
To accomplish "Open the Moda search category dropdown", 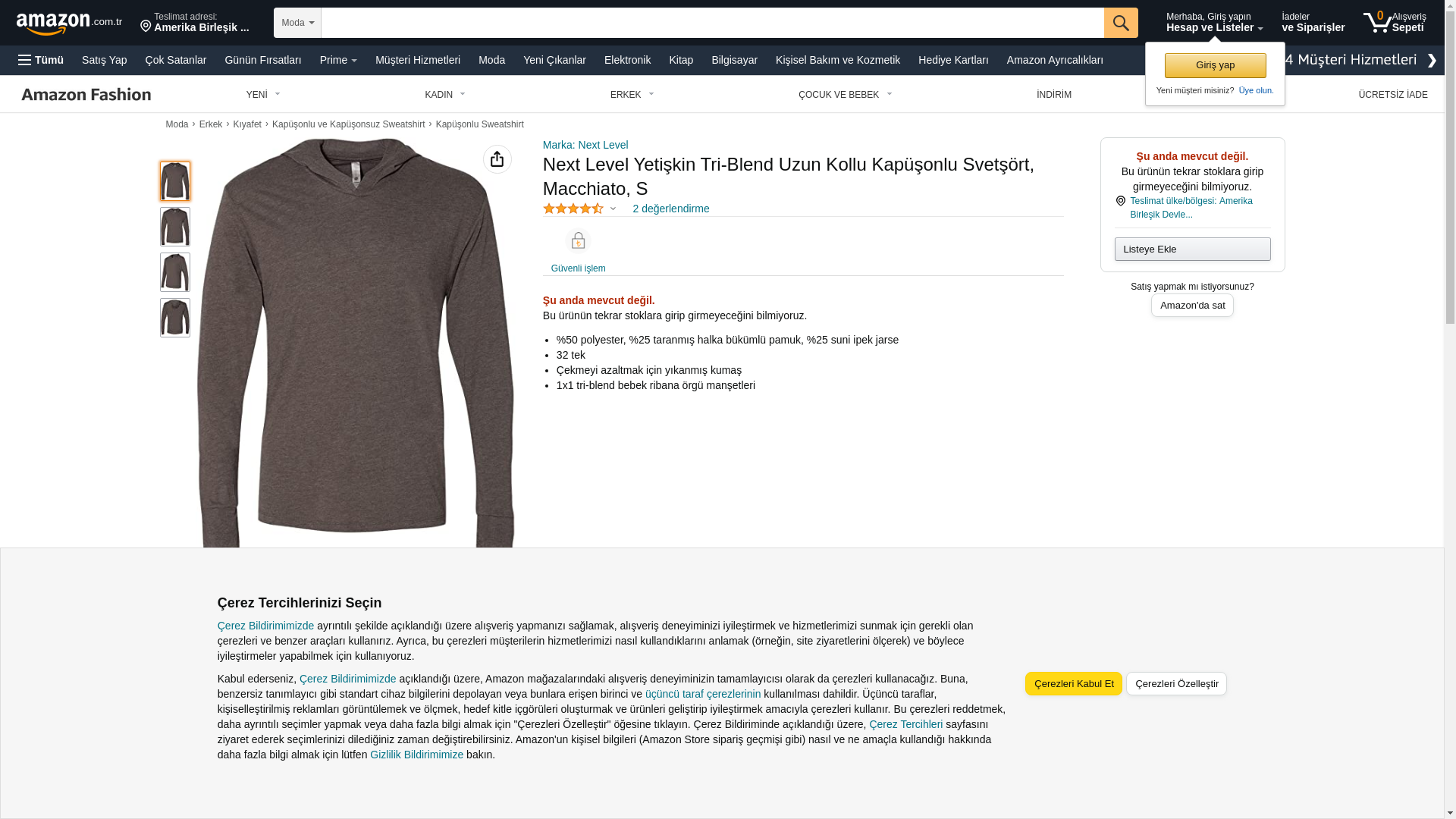I will (297, 23).
